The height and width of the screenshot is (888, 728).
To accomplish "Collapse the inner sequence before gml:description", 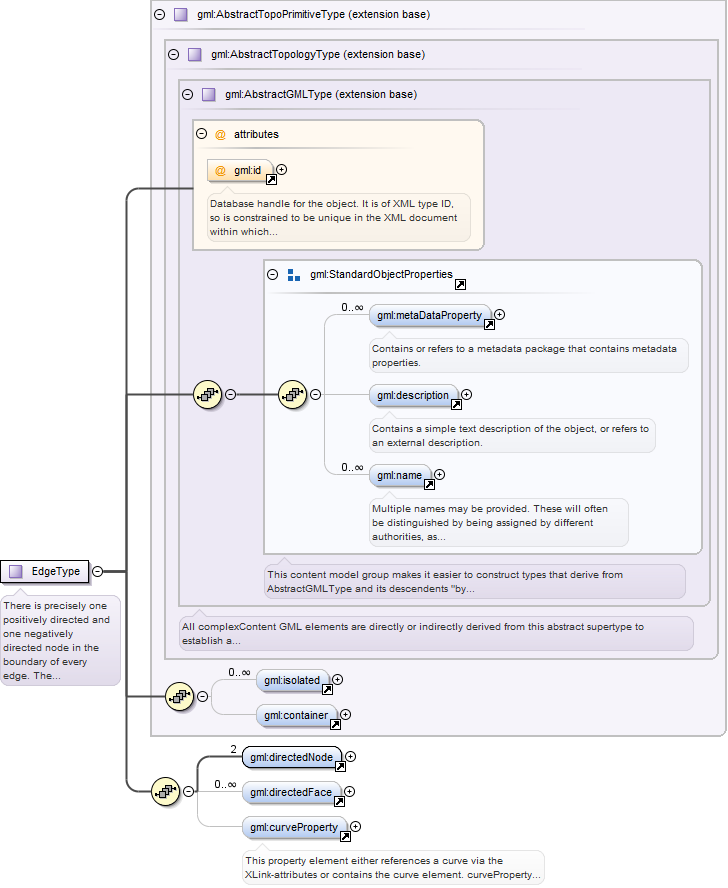I will tap(316, 395).
